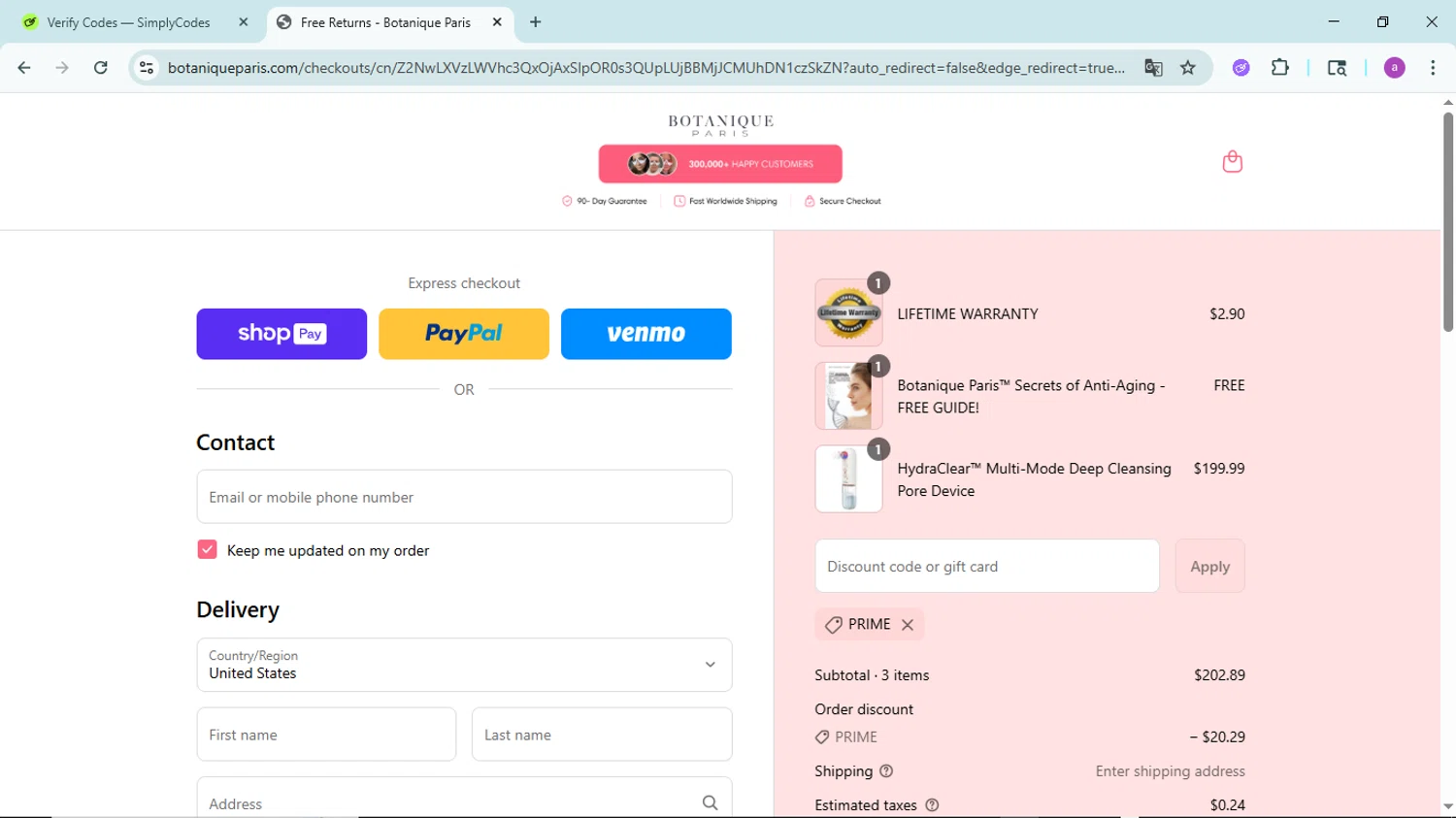The image size is (1456, 818).
Task: Close the Verify Codes — SimplyCodes tab
Action: pos(244,22)
